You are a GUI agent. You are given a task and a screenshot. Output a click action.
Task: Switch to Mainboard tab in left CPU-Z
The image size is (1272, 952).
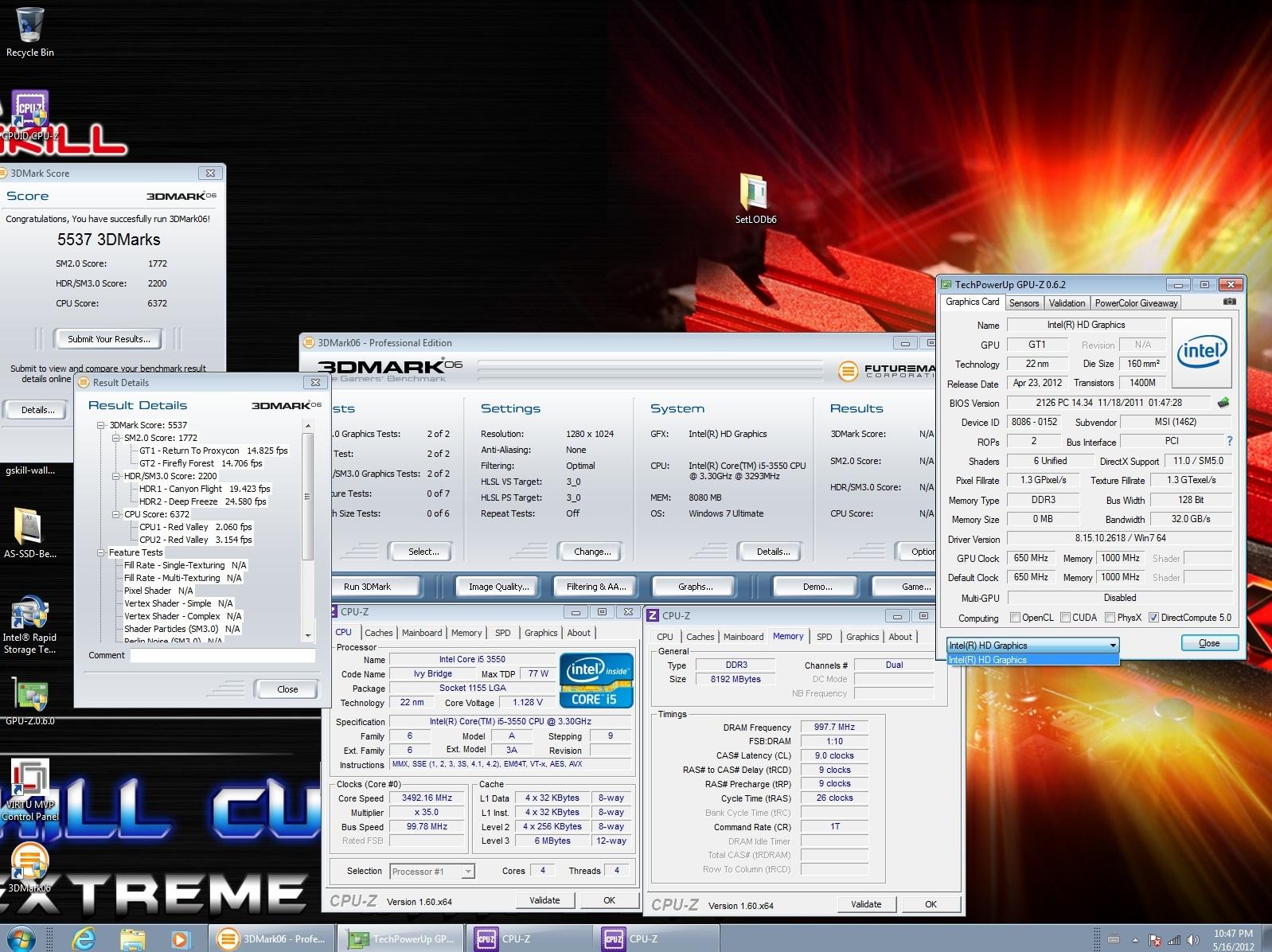422,633
